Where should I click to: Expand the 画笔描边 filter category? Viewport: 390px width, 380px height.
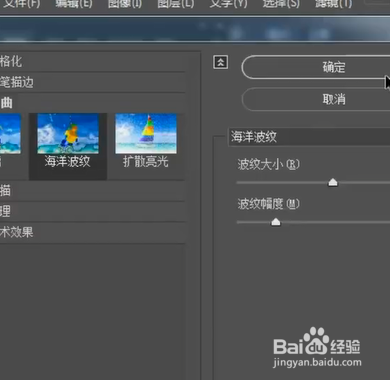click(92, 82)
